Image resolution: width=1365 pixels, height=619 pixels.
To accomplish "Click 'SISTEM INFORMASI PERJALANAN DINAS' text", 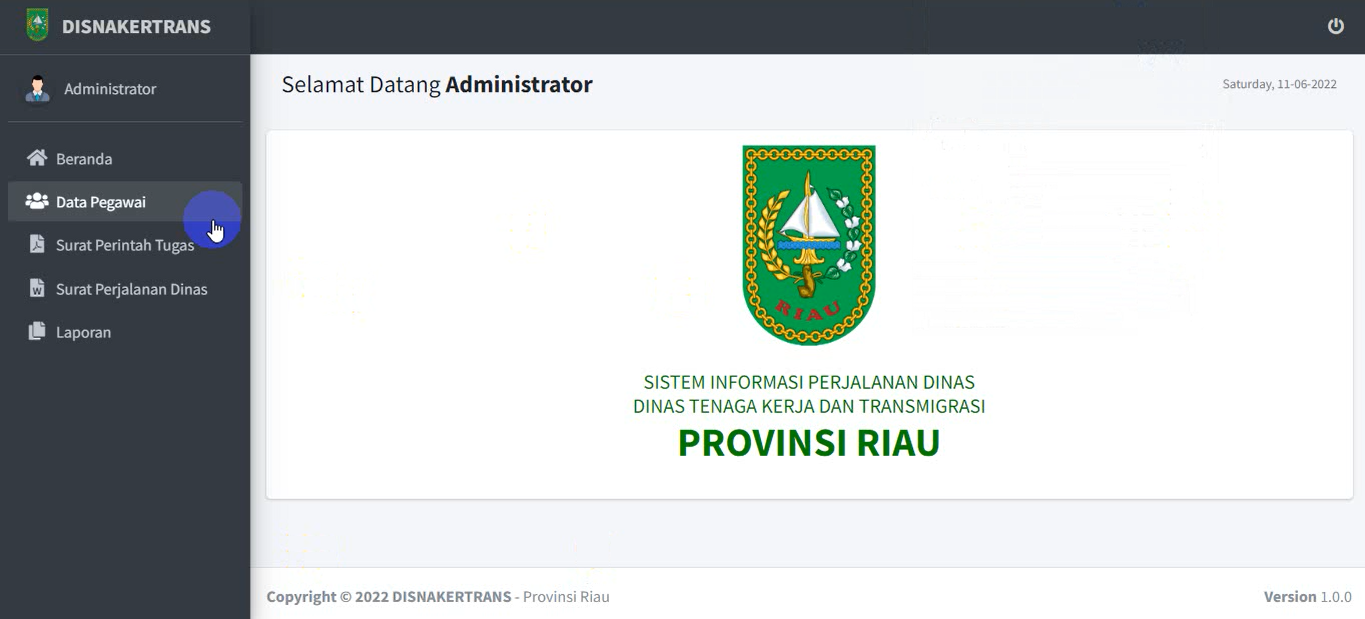I will [809, 382].
